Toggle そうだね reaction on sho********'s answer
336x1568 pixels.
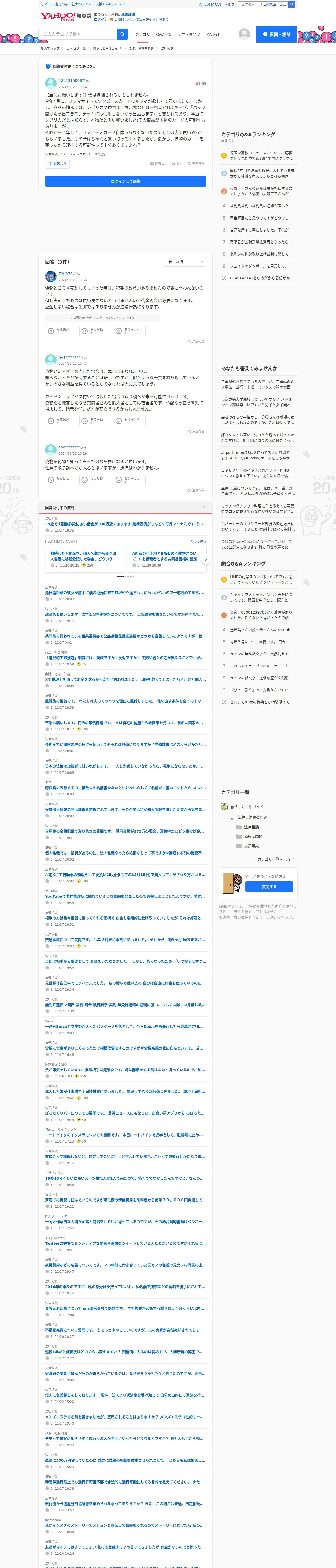(95, 480)
